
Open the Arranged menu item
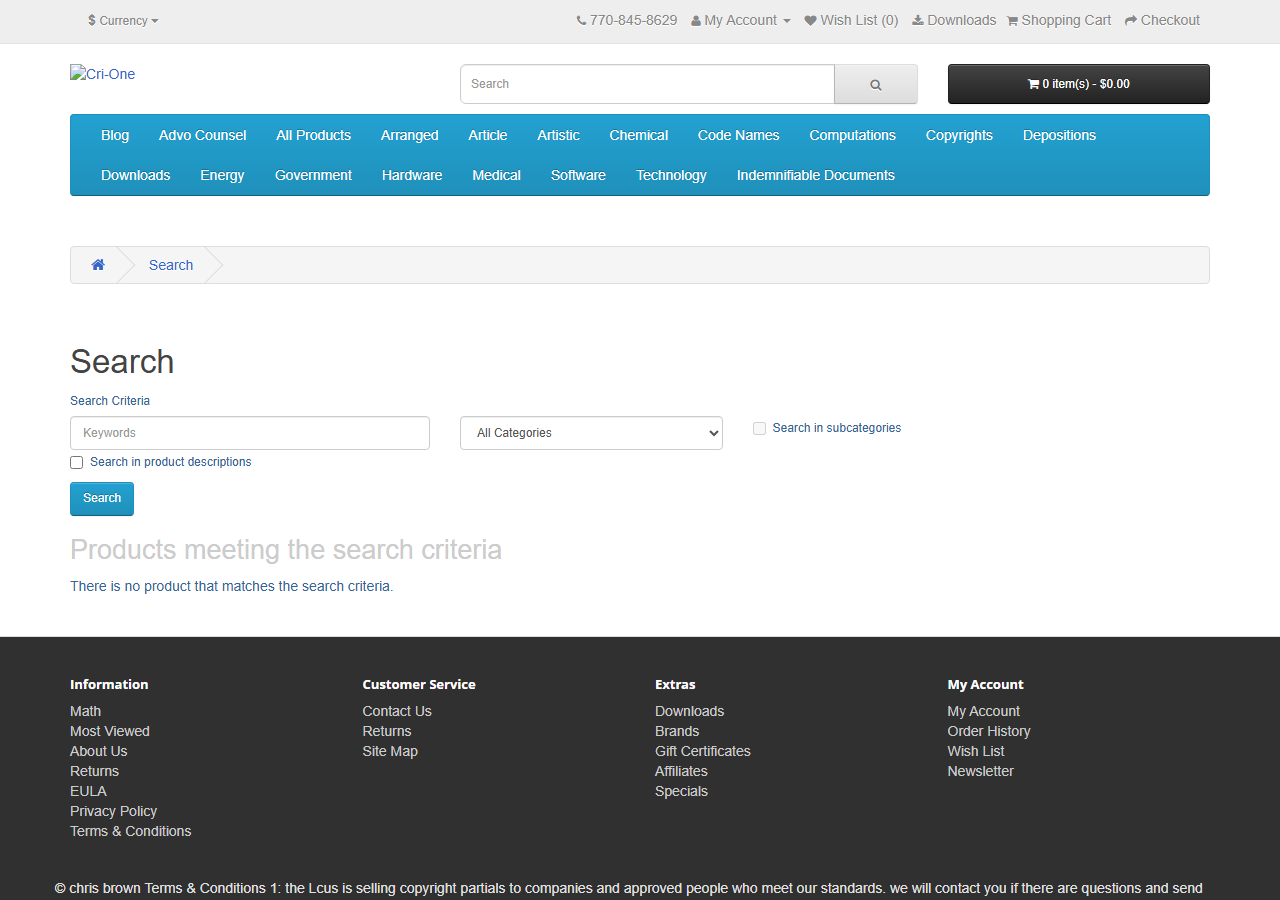(x=410, y=135)
